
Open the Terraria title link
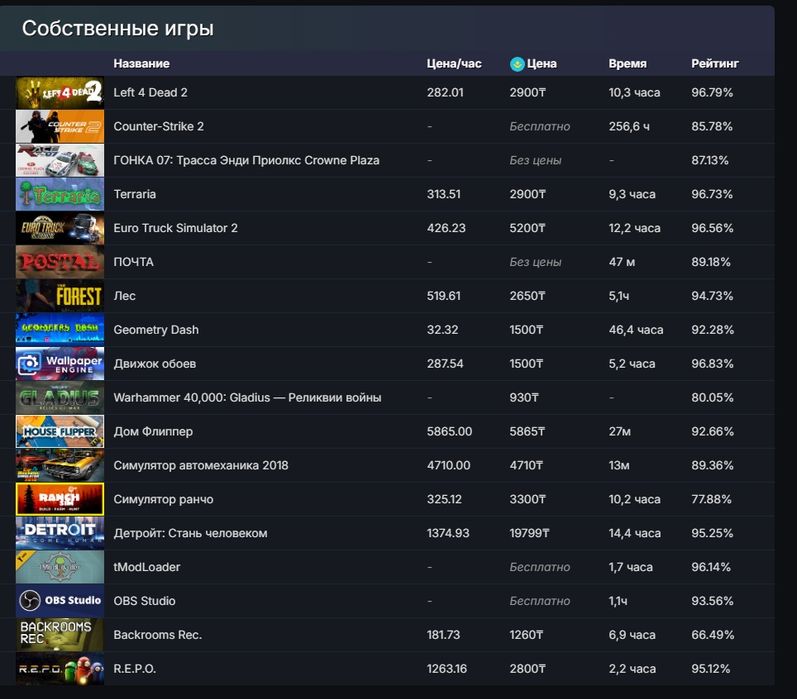coord(135,194)
